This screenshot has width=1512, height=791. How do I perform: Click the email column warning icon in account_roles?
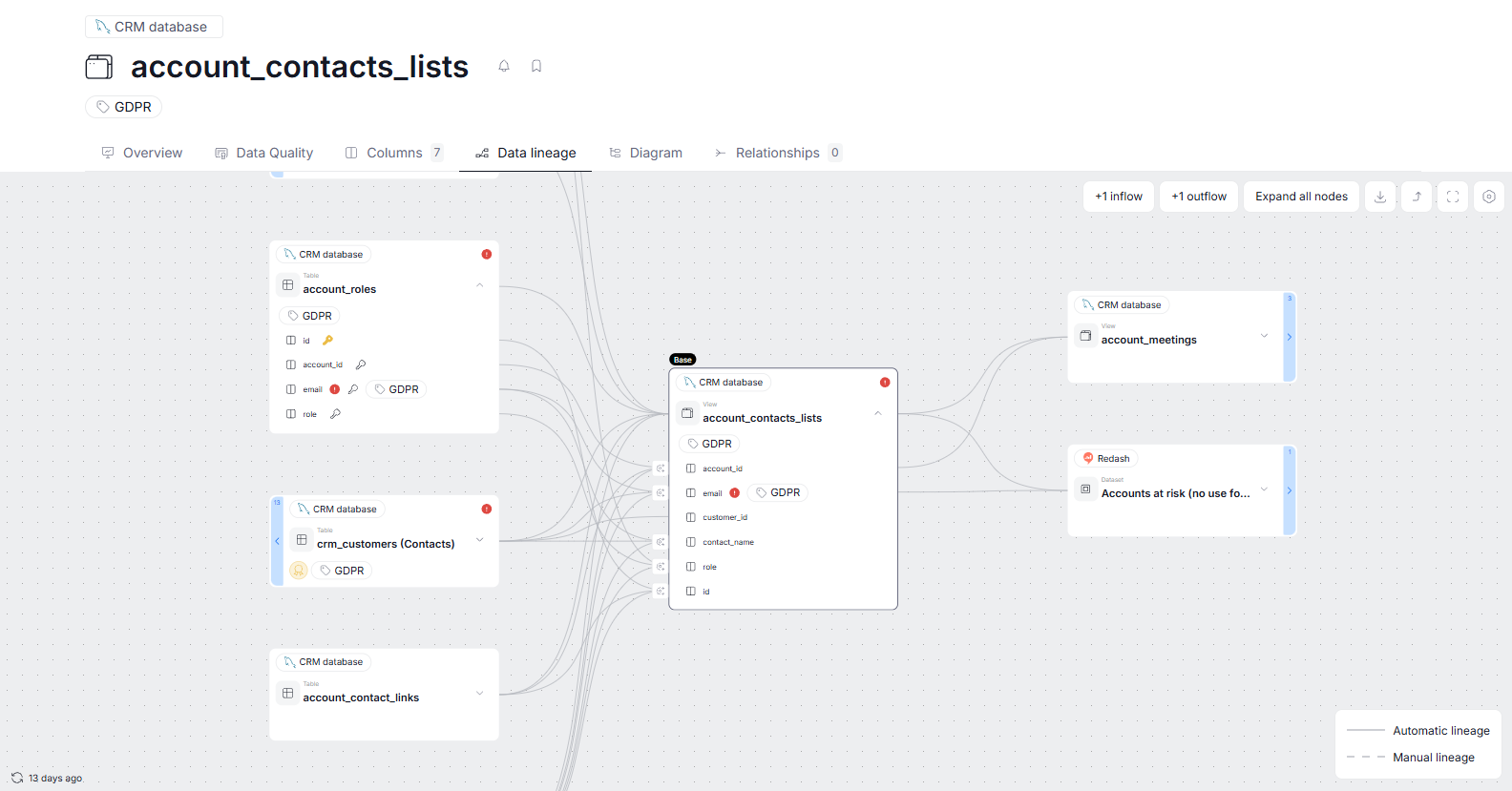335,389
